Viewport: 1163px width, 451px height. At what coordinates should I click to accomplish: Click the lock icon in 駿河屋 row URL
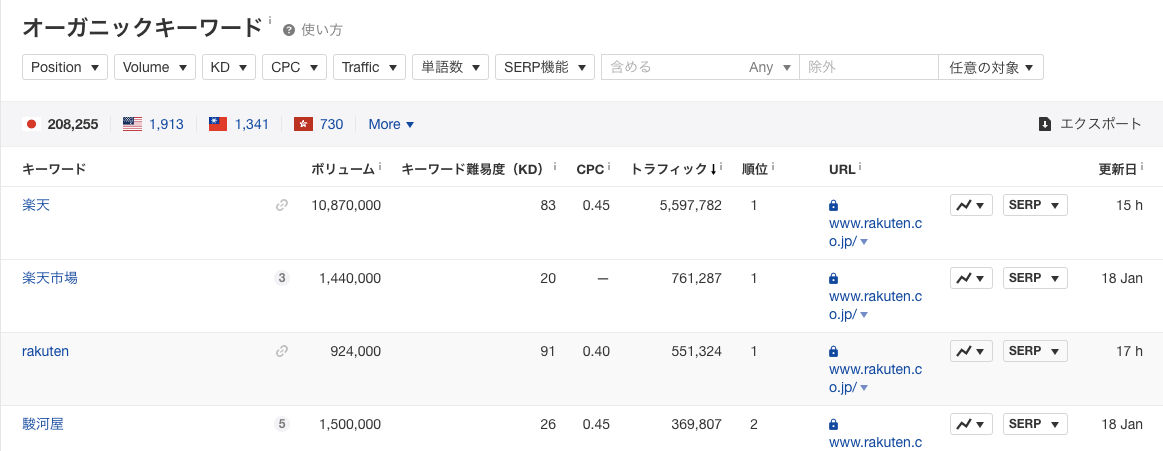pyautogui.click(x=833, y=425)
